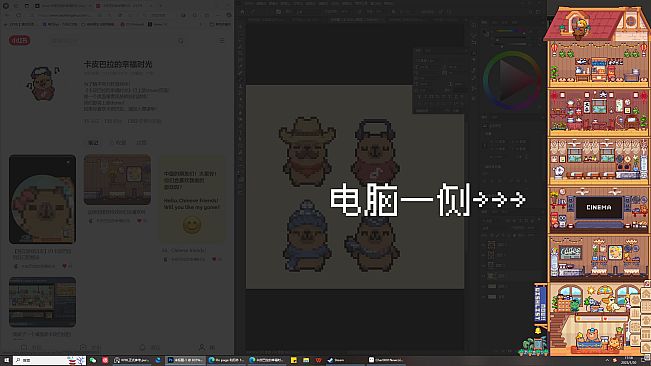Click the CINEMA screen in the game tower
The width and height of the screenshot is (651, 366).
pos(599,207)
